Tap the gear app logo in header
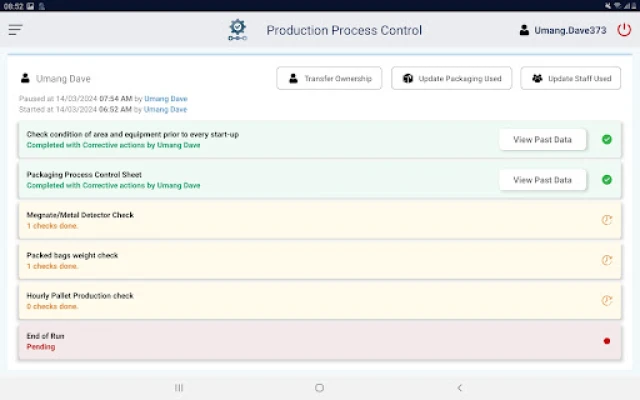 click(x=237, y=30)
